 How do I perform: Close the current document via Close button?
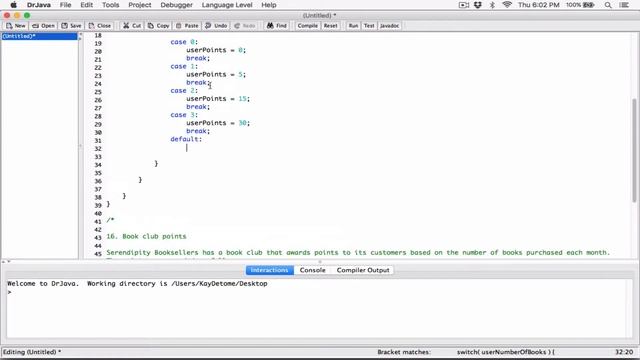[100, 26]
